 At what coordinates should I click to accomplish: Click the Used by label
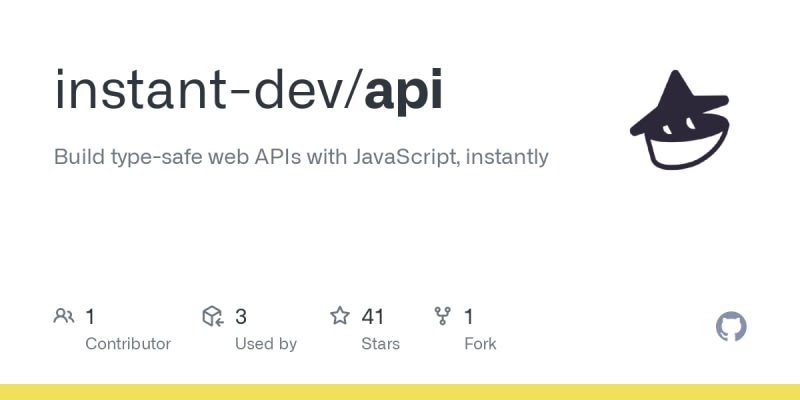pyautogui.click(x=266, y=344)
